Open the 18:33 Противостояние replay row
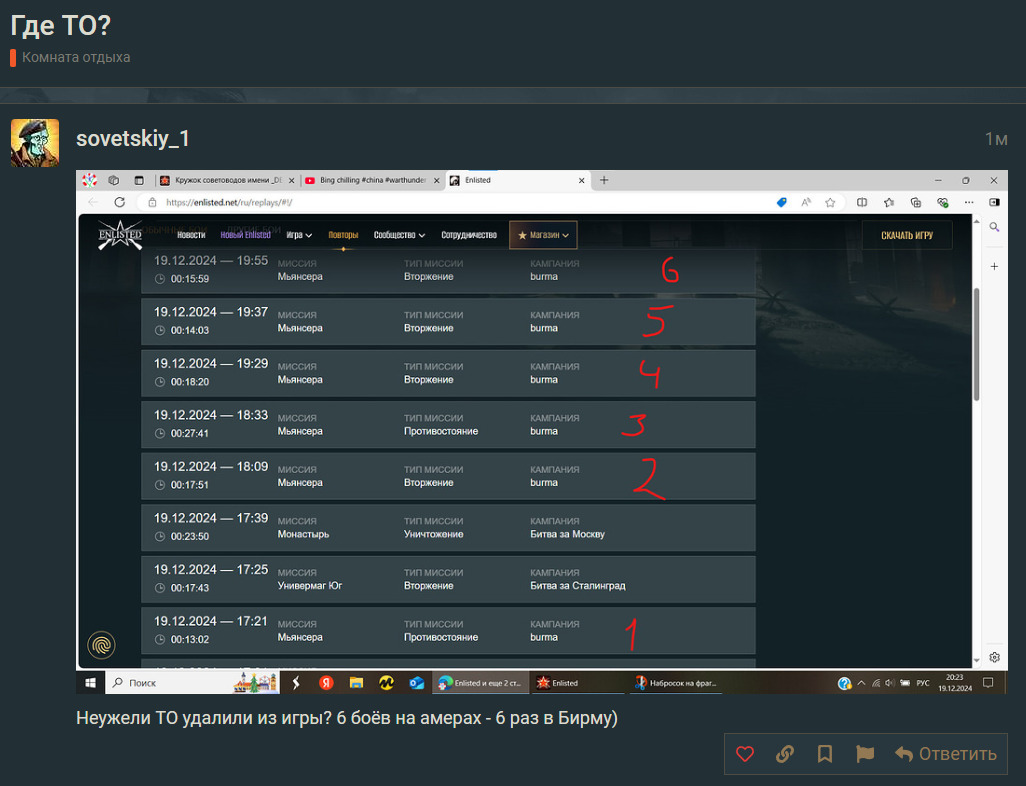 click(x=448, y=425)
